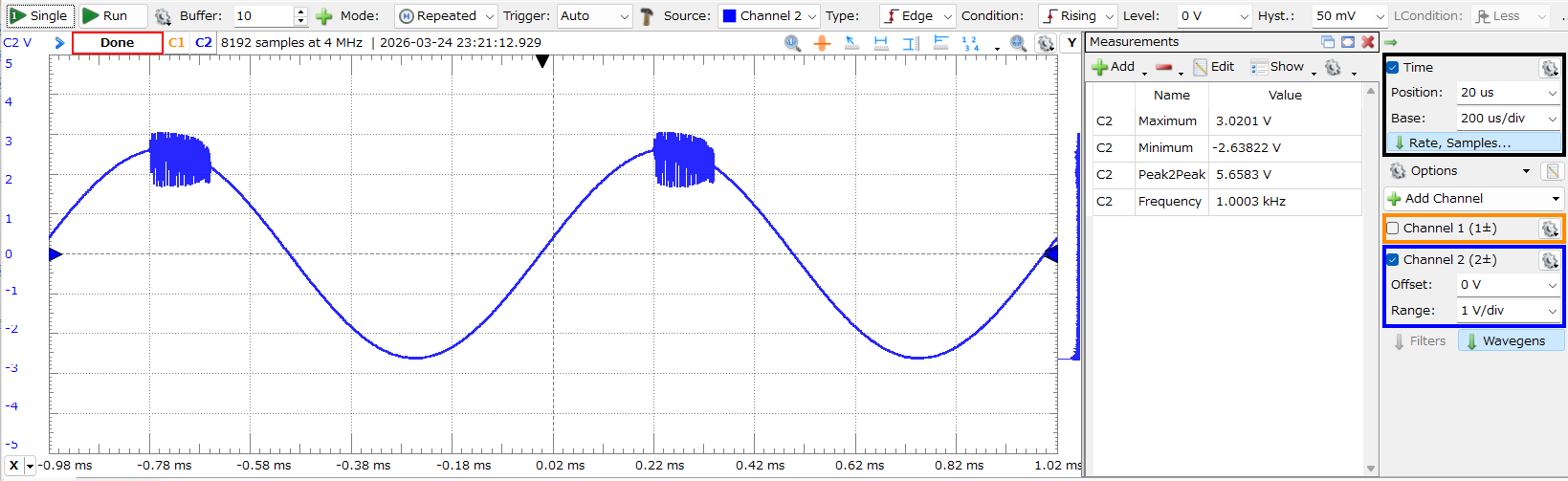Toggle the Time checkbox
This screenshot has width=1568, height=481.
tap(1393, 68)
